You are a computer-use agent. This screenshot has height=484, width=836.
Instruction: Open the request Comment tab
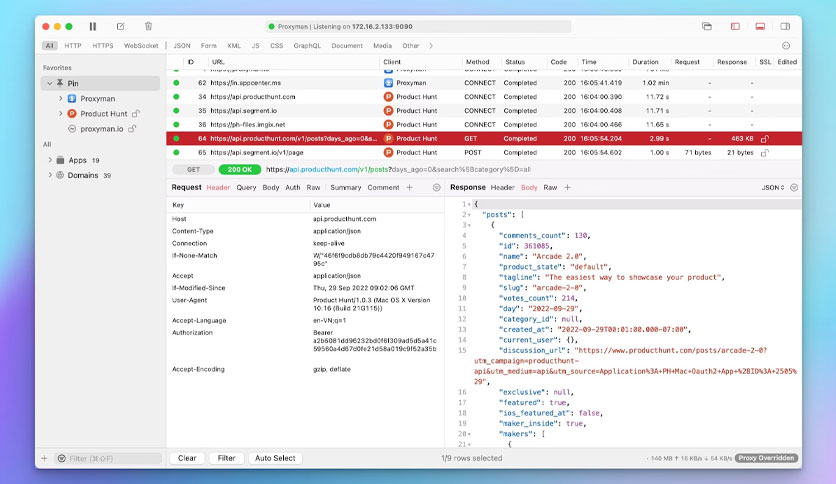pos(383,188)
